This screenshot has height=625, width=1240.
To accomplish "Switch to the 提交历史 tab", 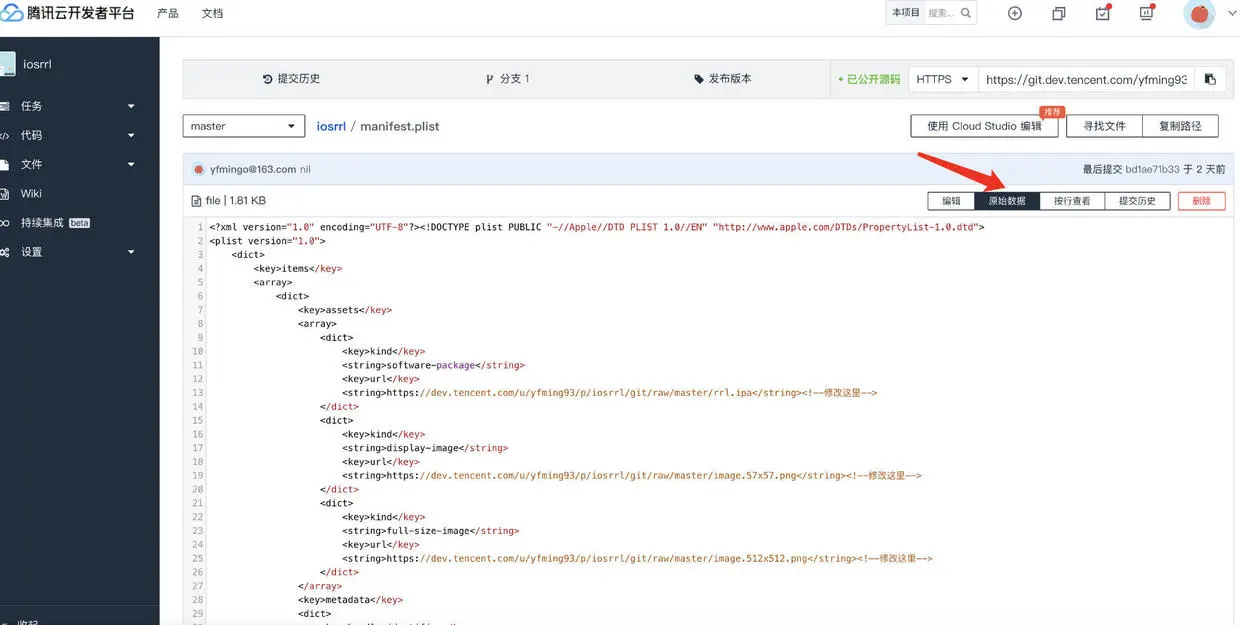I will click(x=291, y=79).
